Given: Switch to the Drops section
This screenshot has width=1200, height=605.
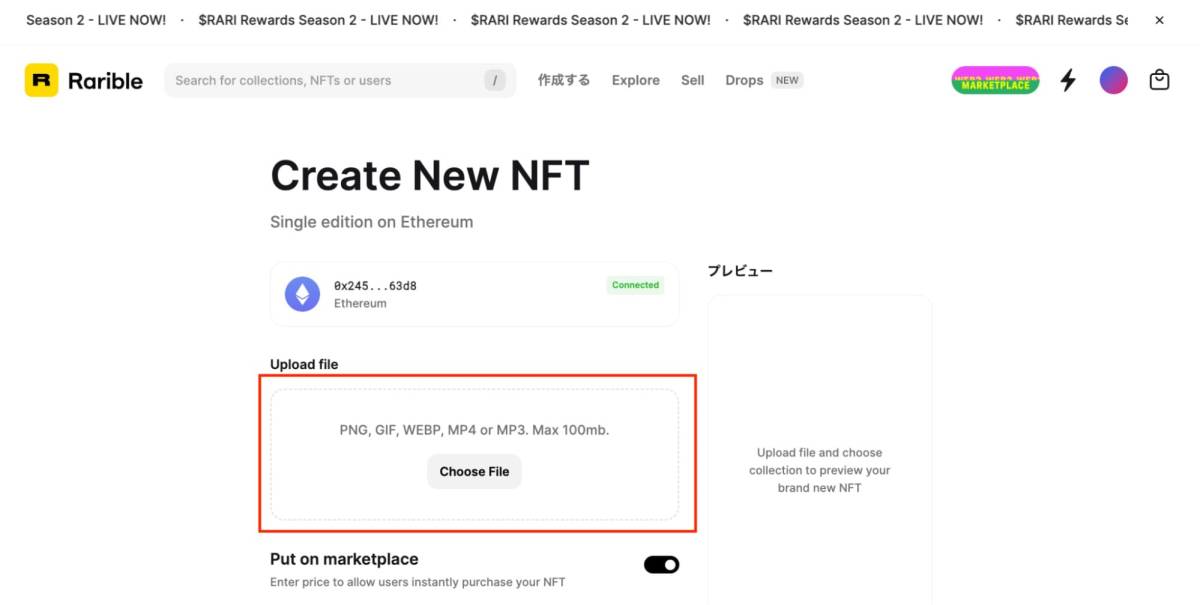Looking at the screenshot, I should [744, 80].
